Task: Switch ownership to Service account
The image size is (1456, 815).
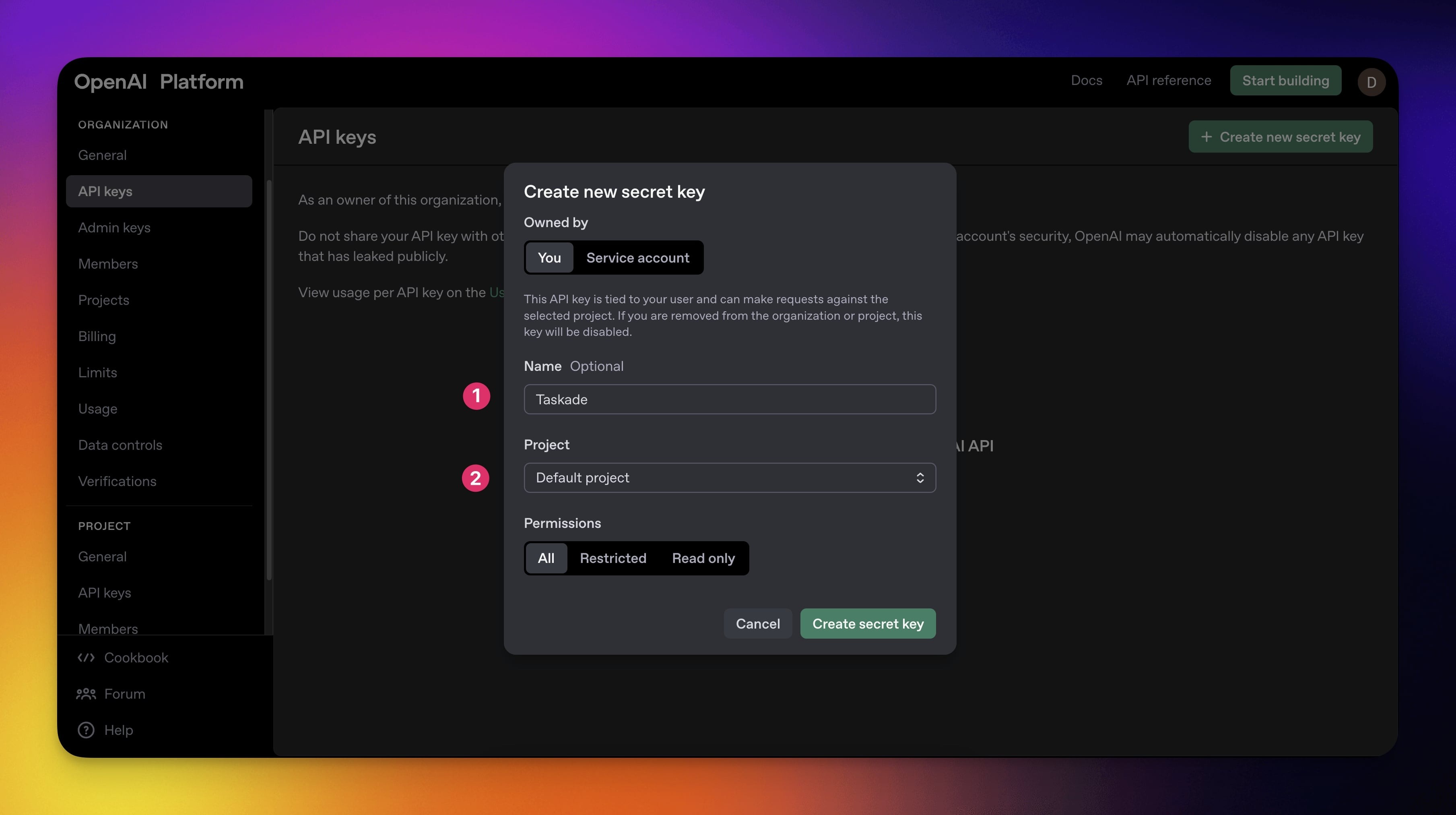Action: click(637, 257)
